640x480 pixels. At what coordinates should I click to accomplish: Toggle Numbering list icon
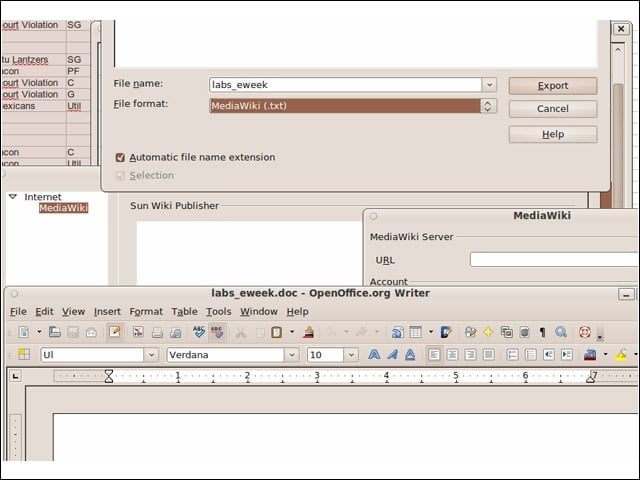point(512,355)
